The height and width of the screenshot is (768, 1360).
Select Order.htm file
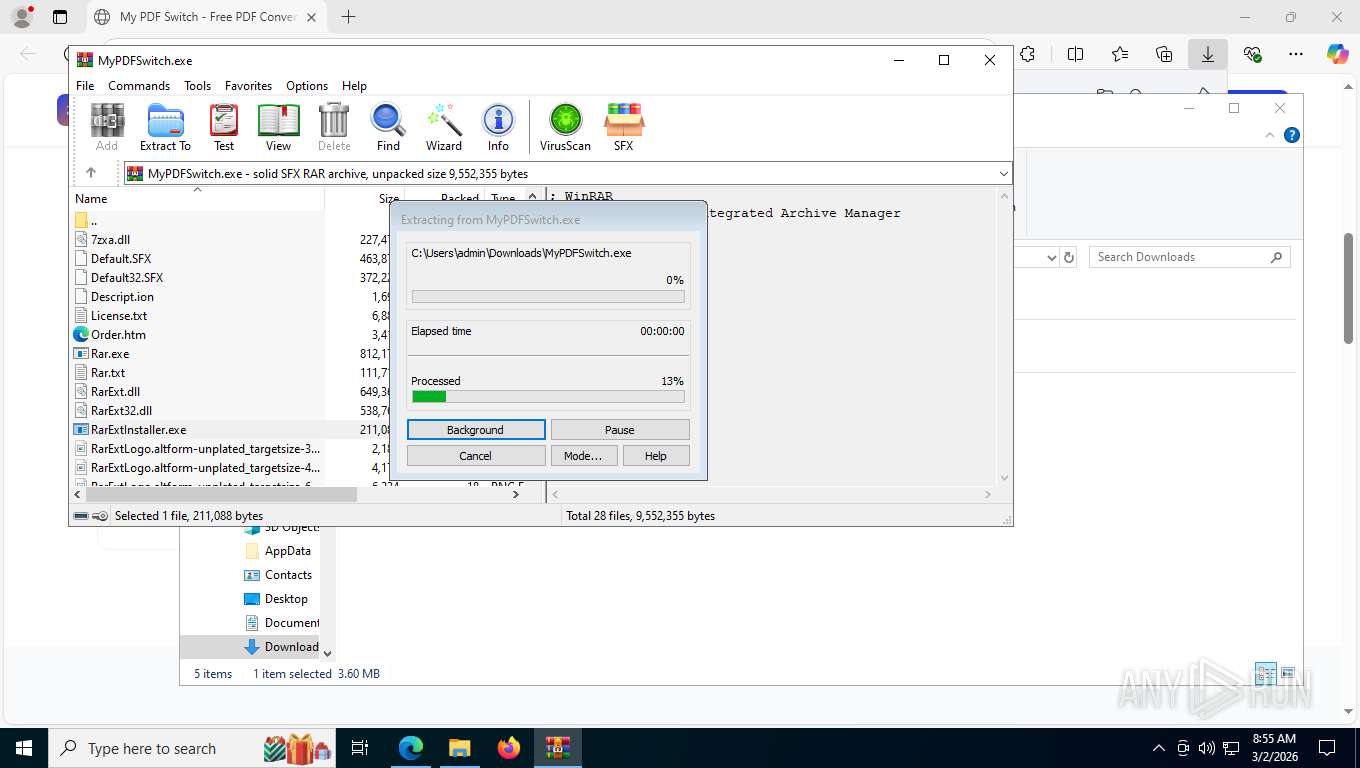(118, 334)
